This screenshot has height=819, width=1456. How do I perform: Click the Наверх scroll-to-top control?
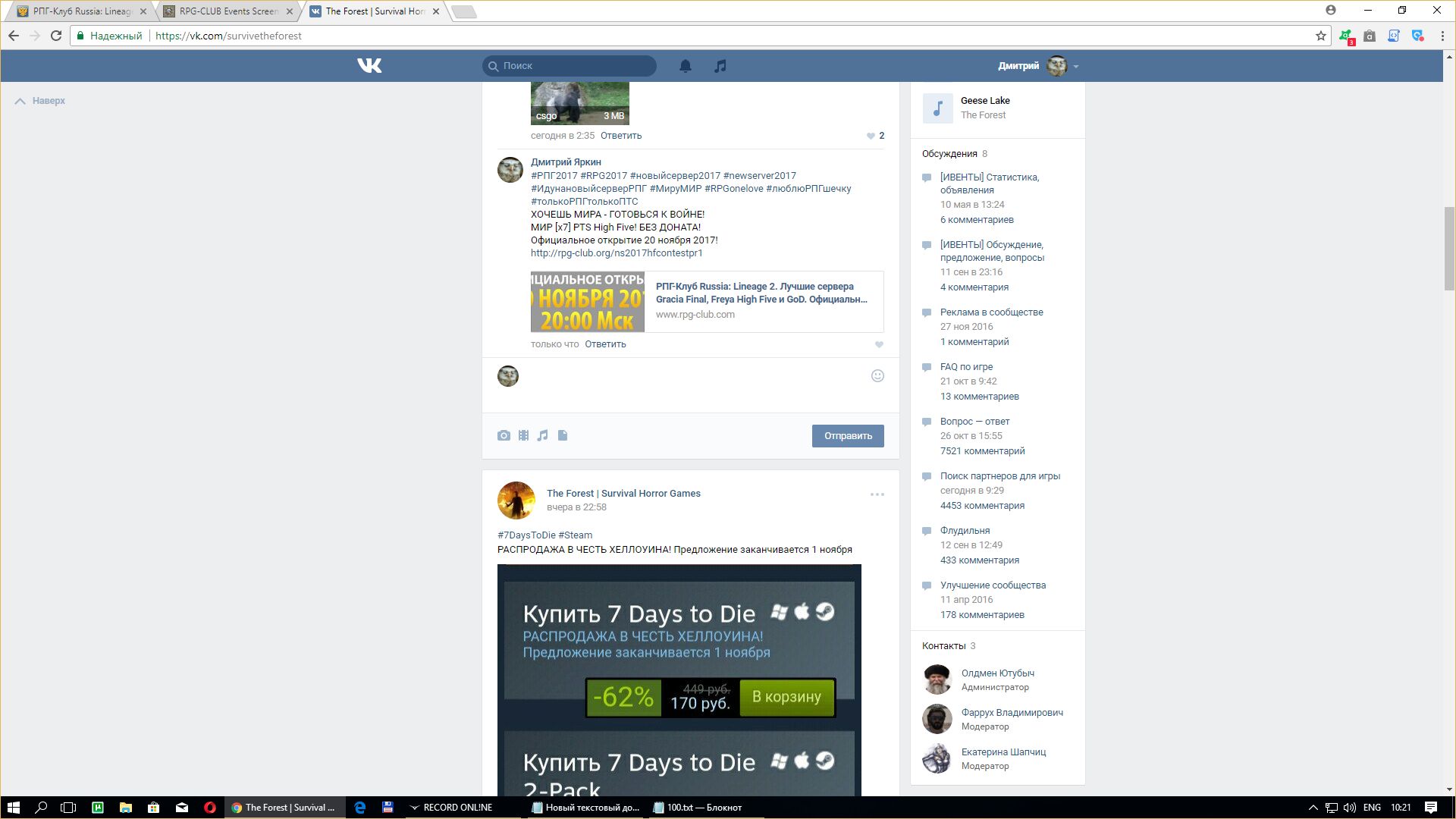[x=40, y=101]
